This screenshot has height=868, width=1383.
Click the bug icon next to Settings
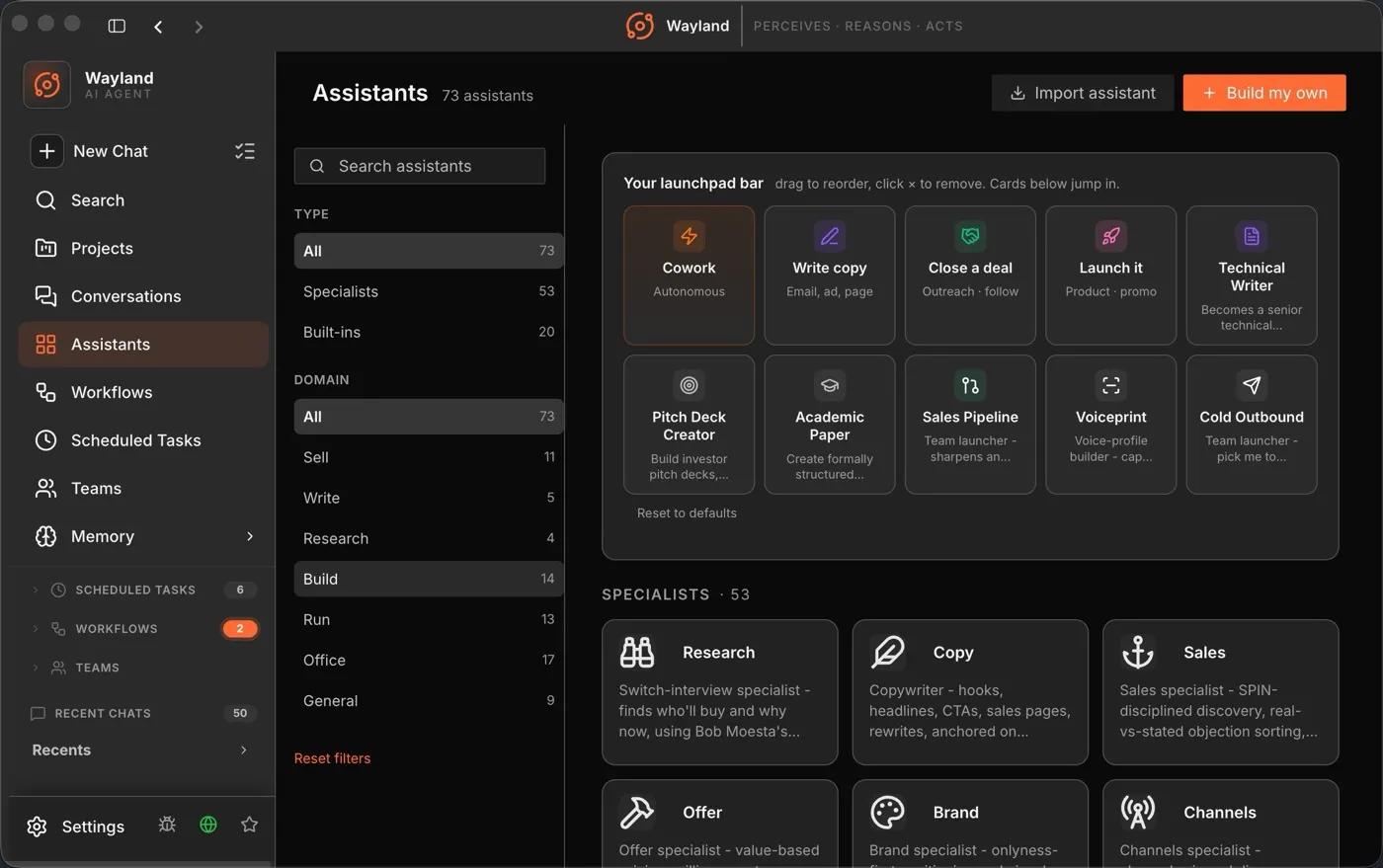click(167, 825)
